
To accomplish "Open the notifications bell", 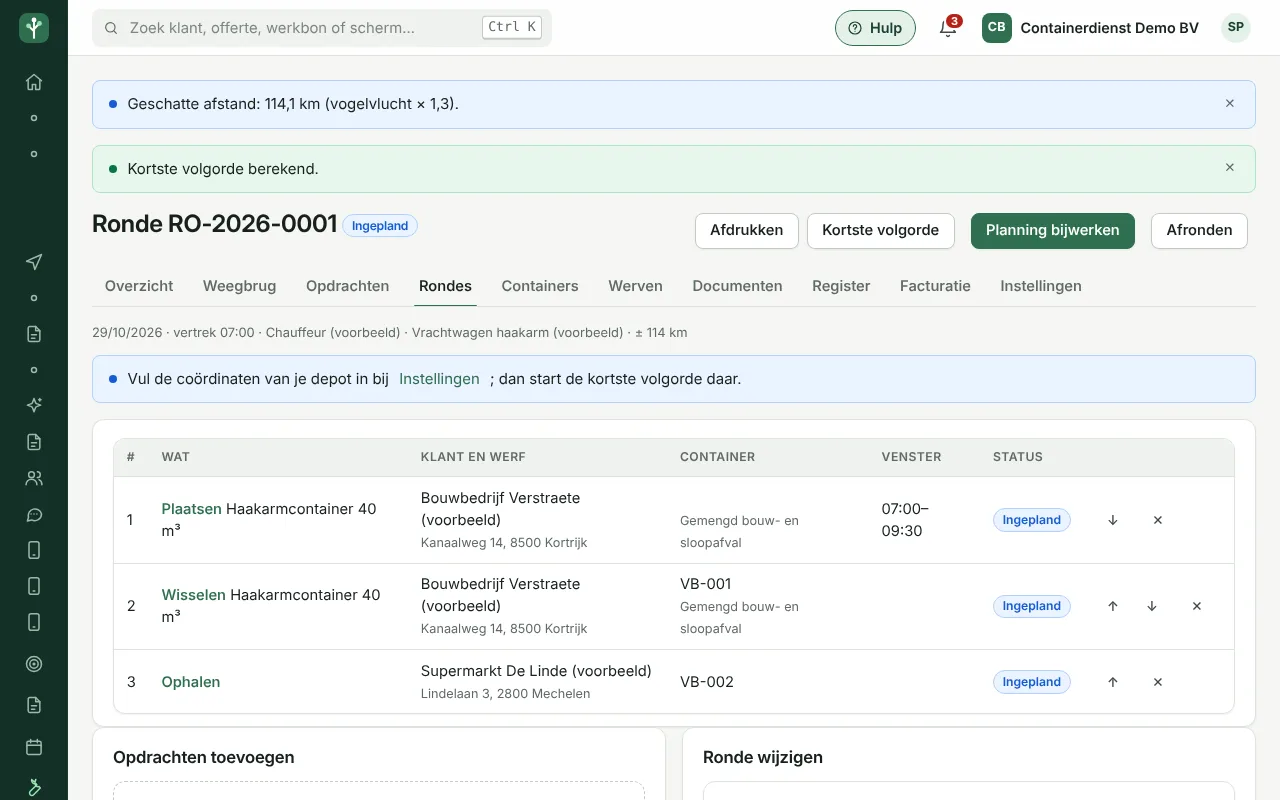I will (948, 28).
